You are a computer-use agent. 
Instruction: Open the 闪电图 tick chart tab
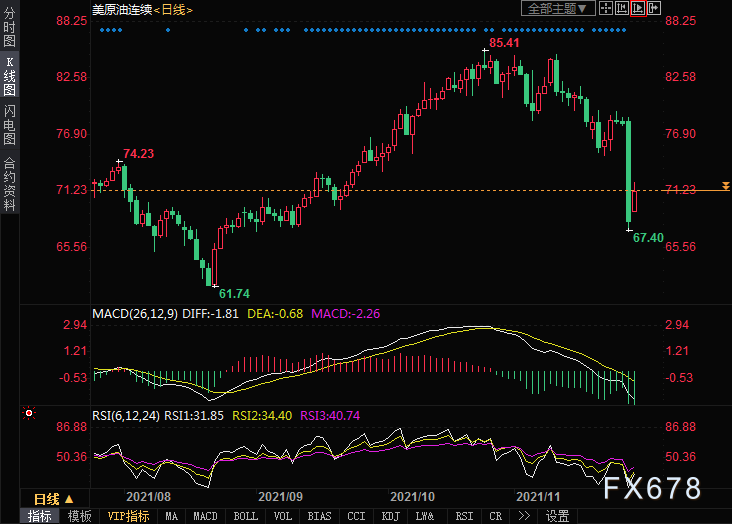(x=9, y=124)
